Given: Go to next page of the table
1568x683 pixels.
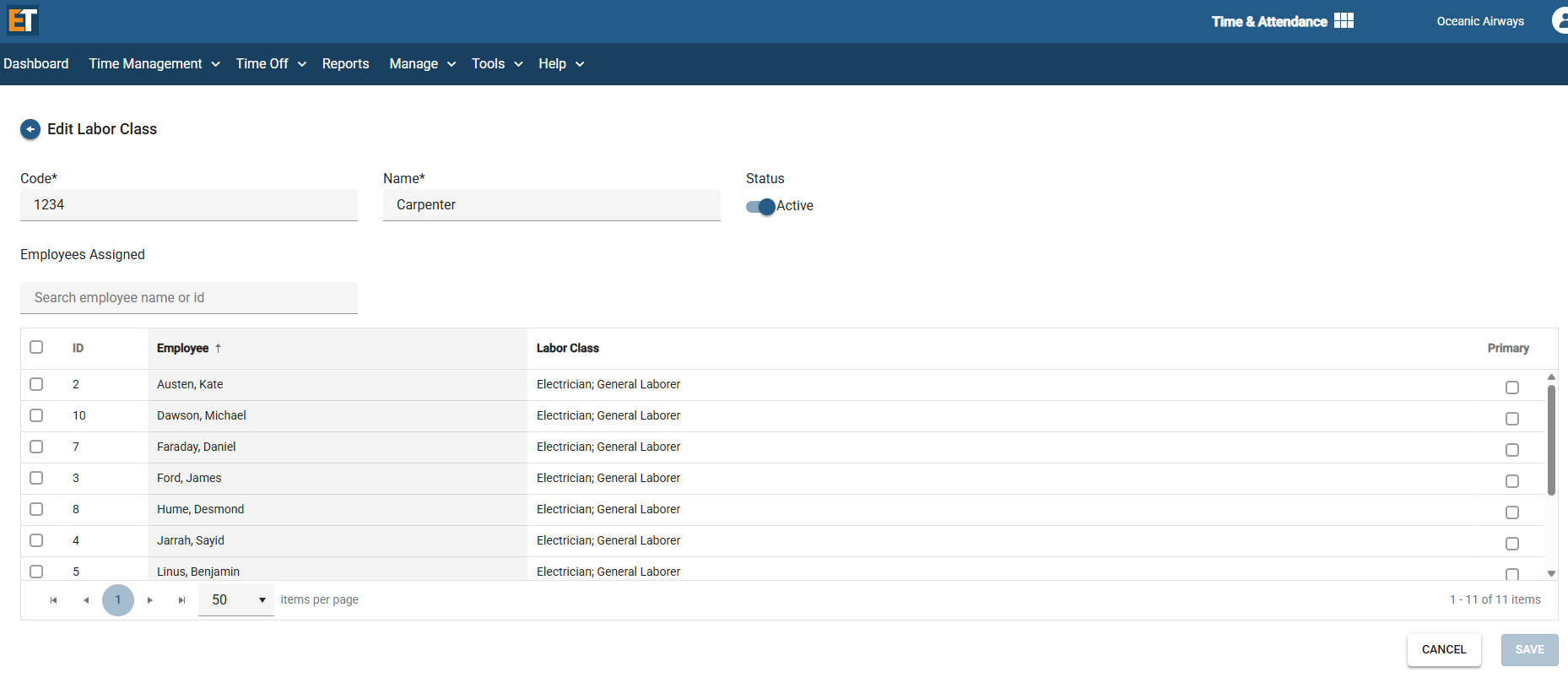Looking at the screenshot, I should tap(150, 600).
